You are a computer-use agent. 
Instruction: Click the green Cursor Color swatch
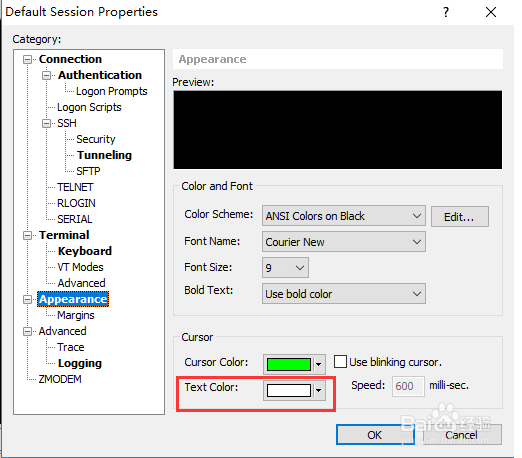(289, 364)
